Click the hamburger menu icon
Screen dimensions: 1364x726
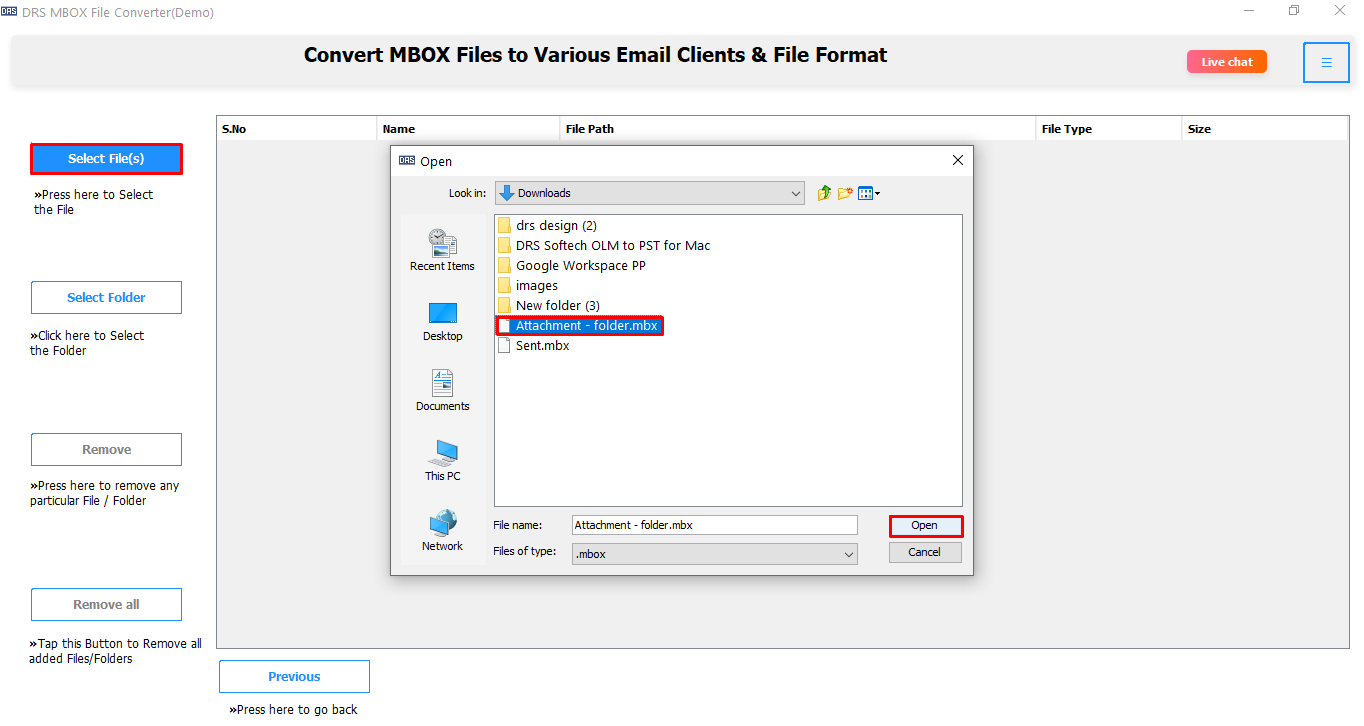(x=1326, y=62)
